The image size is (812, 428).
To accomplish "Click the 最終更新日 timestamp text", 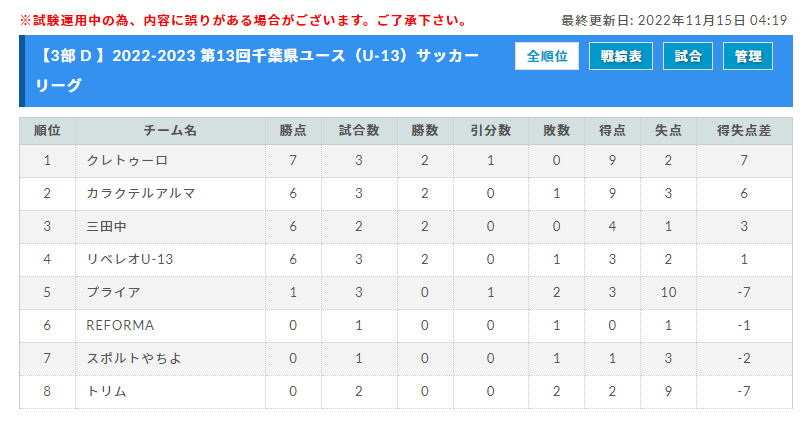I will 674,21.
